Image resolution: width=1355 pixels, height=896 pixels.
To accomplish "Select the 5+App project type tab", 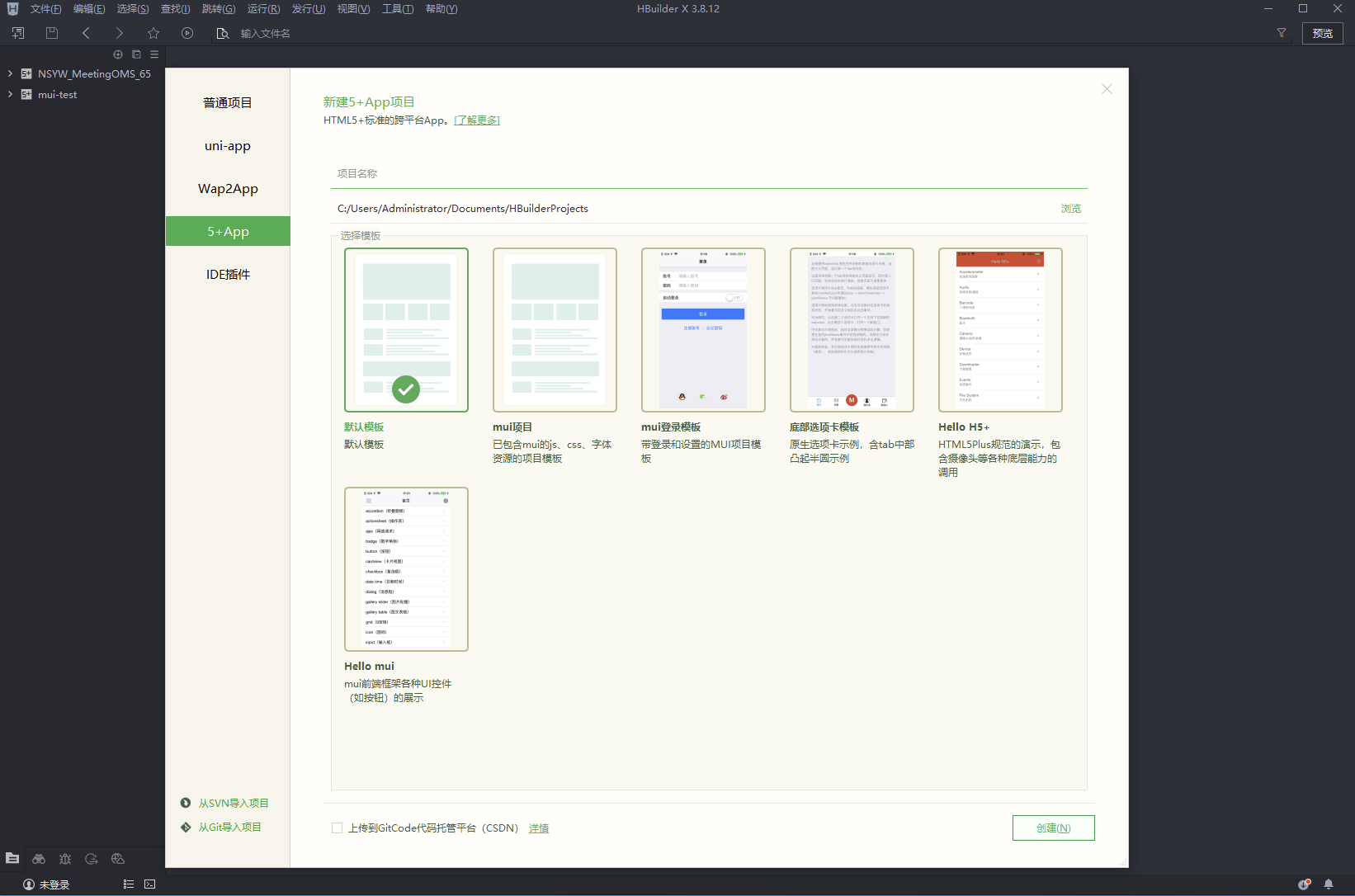I will point(228,231).
